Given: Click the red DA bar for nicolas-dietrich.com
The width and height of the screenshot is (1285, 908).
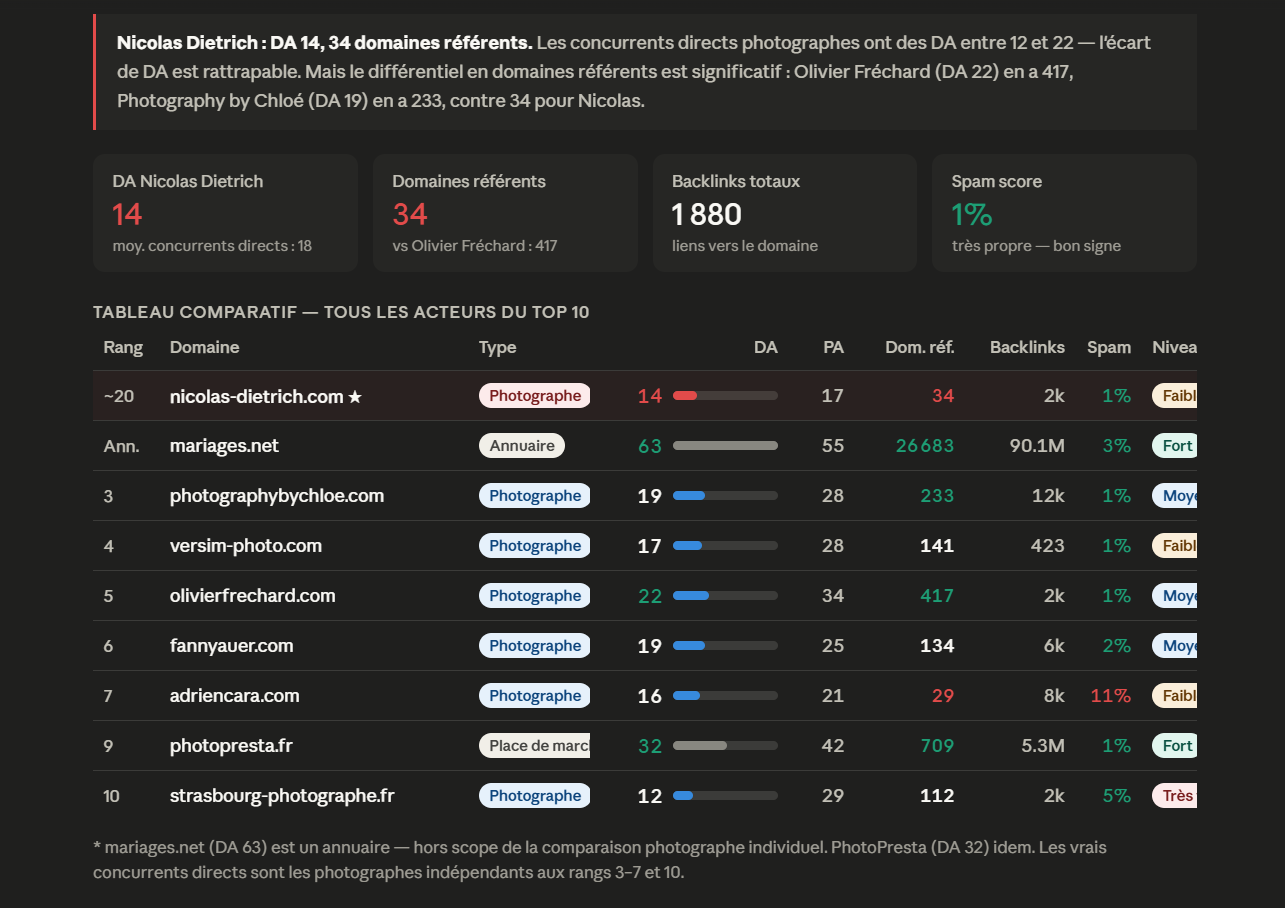Looking at the screenshot, I should (x=685, y=396).
